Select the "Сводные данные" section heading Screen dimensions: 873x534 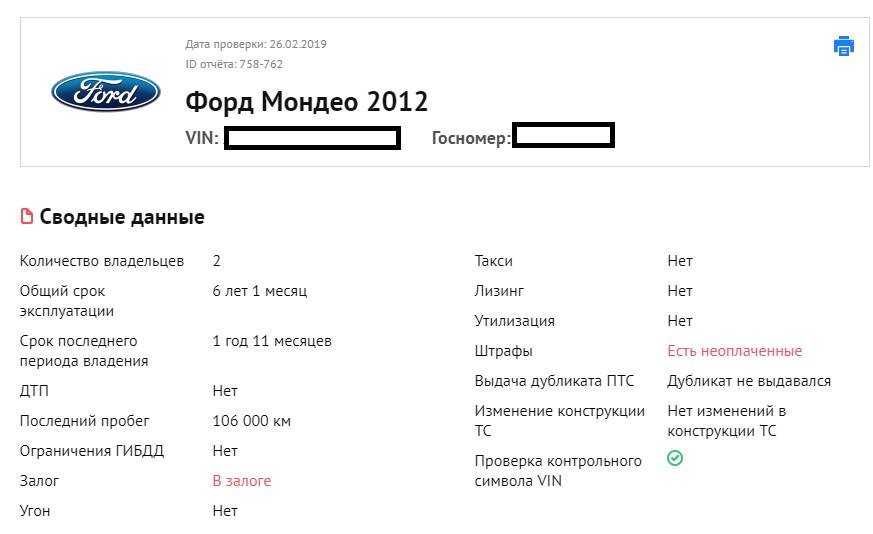pos(122,217)
